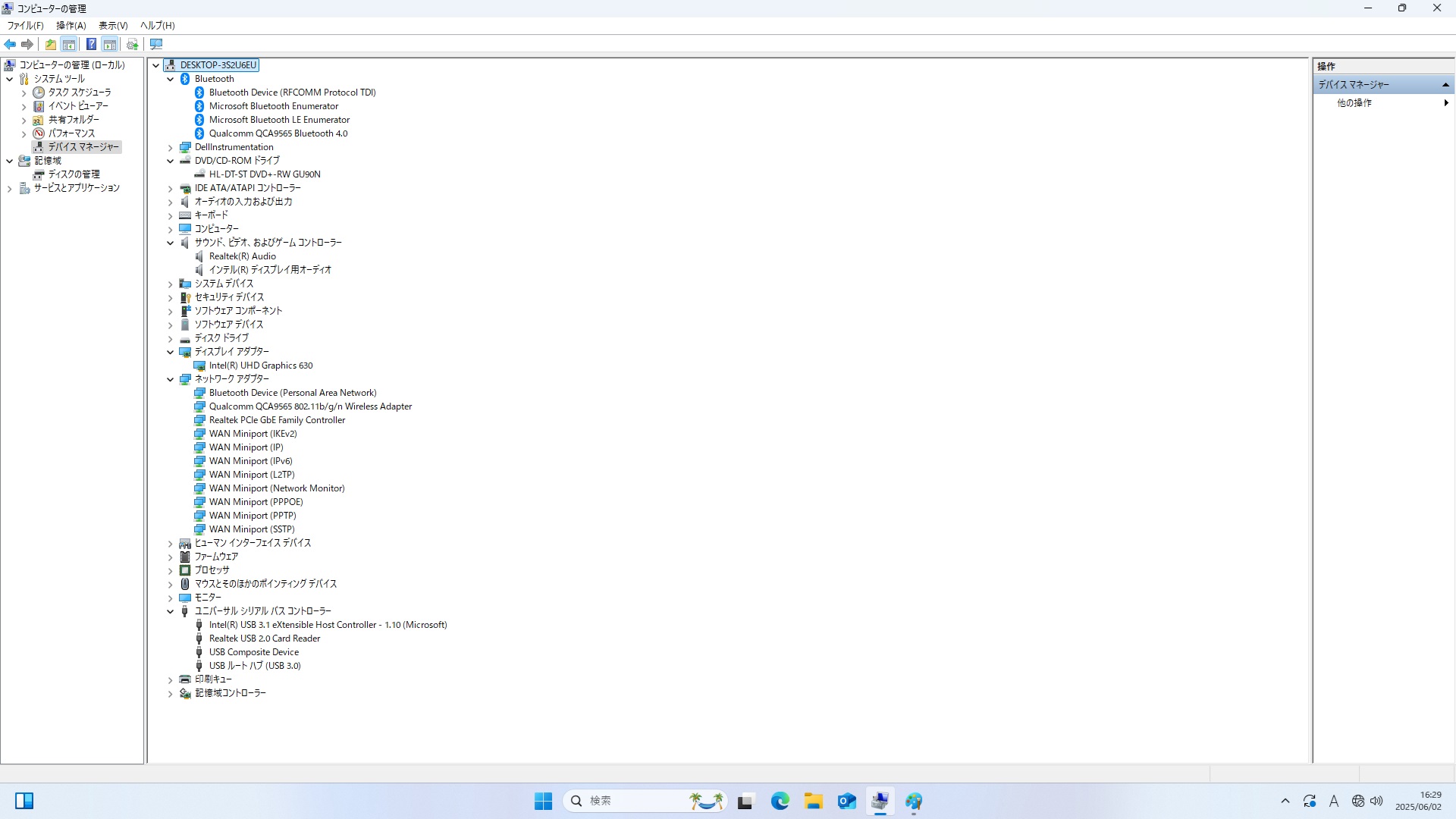Screen dimensions: 1456x819
Task: Select Realtek USB 2.0 Card Reader
Action: 265,639
